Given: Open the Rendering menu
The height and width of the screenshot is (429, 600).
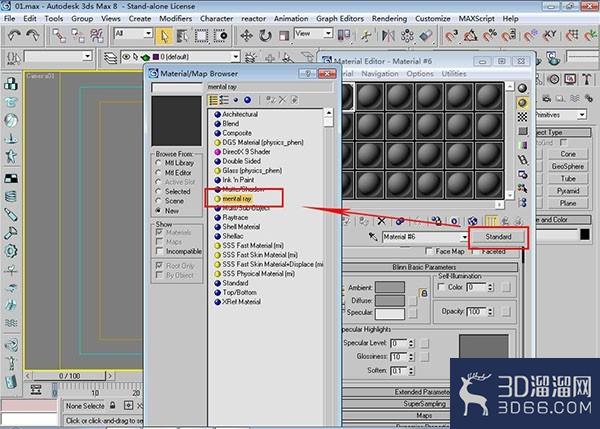Looking at the screenshot, I should (x=389, y=18).
